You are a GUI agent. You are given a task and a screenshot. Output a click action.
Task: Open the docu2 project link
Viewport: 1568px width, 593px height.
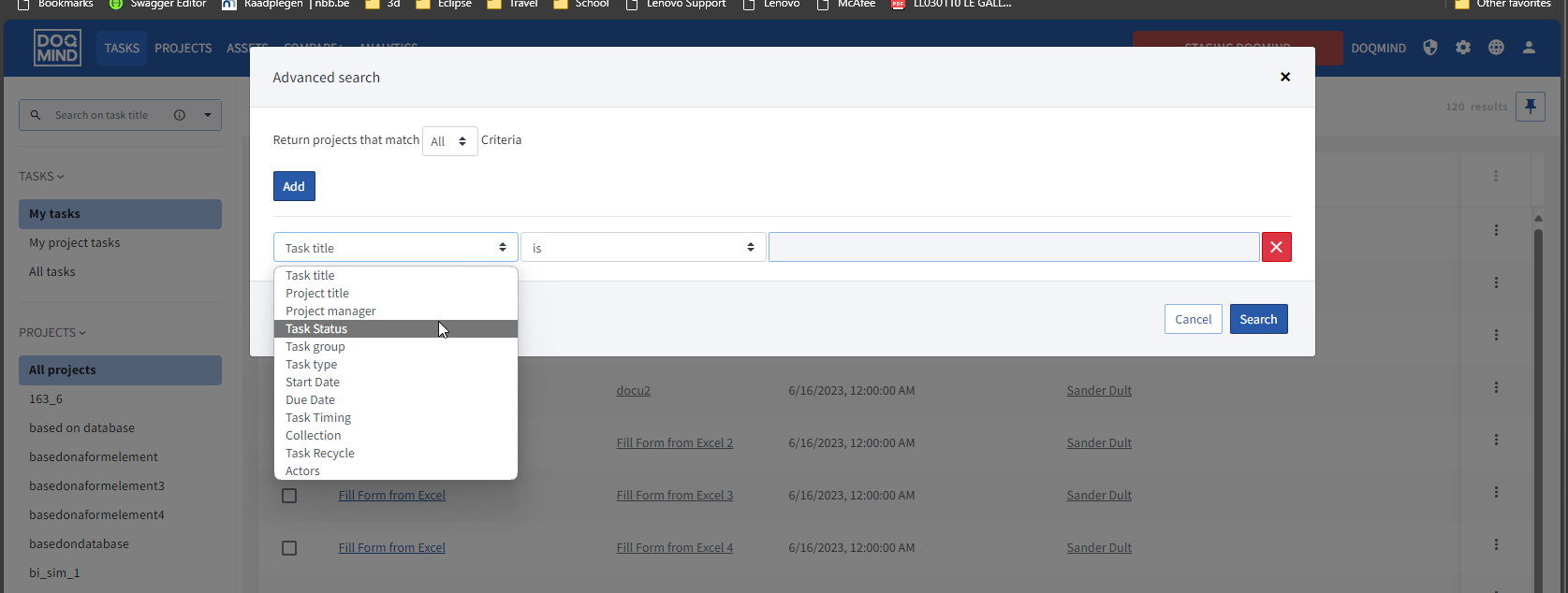point(633,391)
